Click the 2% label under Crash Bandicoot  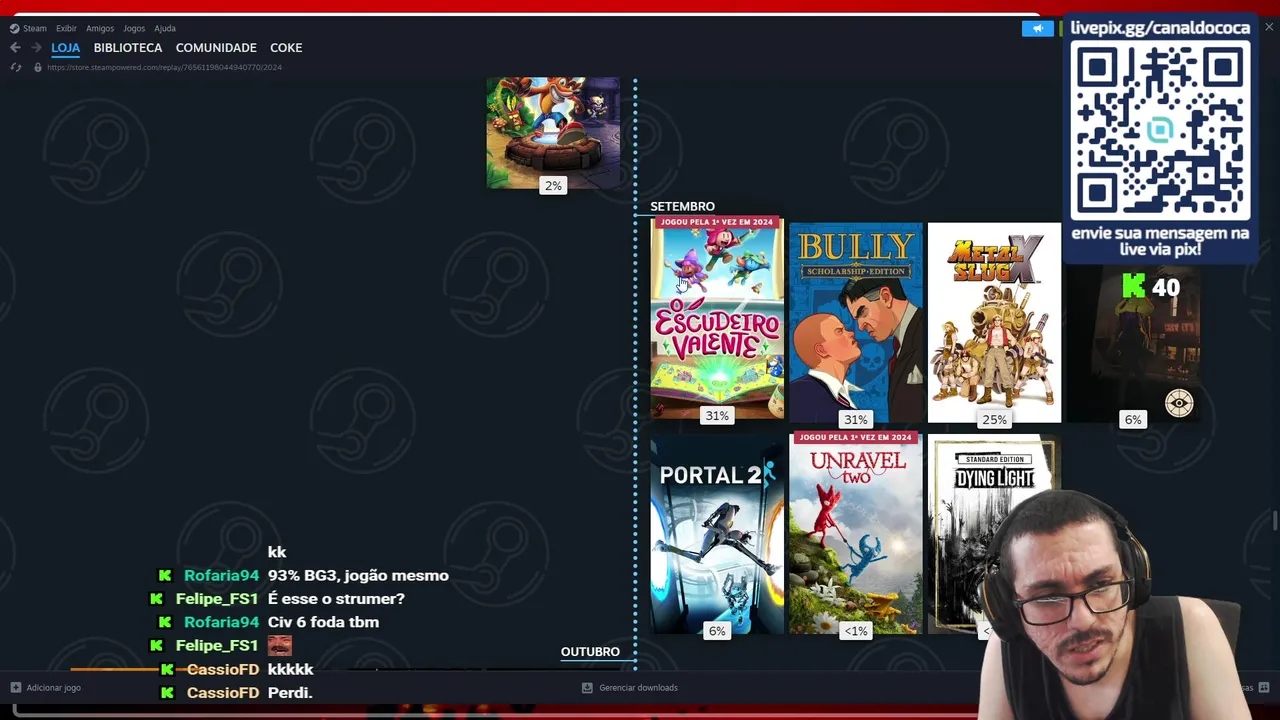click(553, 185)
